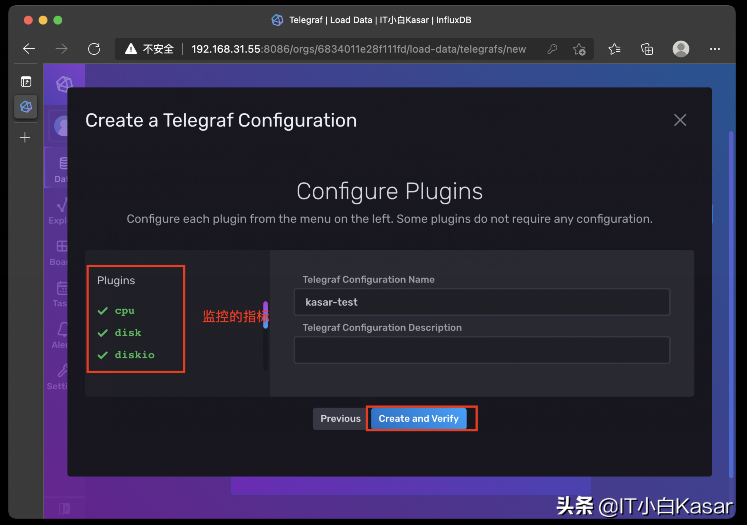Select the InfluxDB tab icon in the browser sidebar
Screen dimensions: 747x525
pos(26,106)
